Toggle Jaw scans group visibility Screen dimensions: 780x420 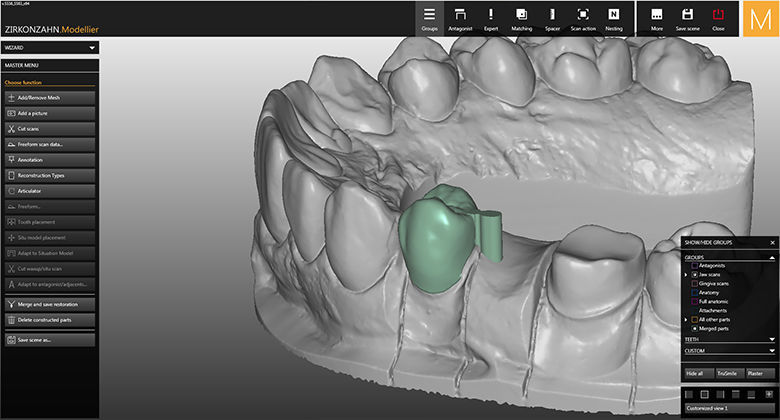pos(694,275)
